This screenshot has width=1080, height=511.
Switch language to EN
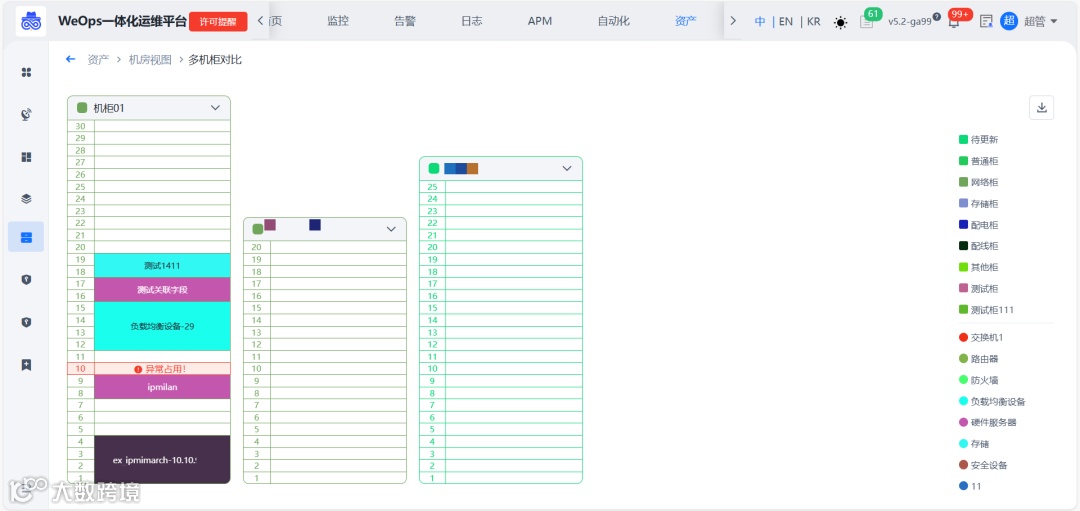pos(786,21)
